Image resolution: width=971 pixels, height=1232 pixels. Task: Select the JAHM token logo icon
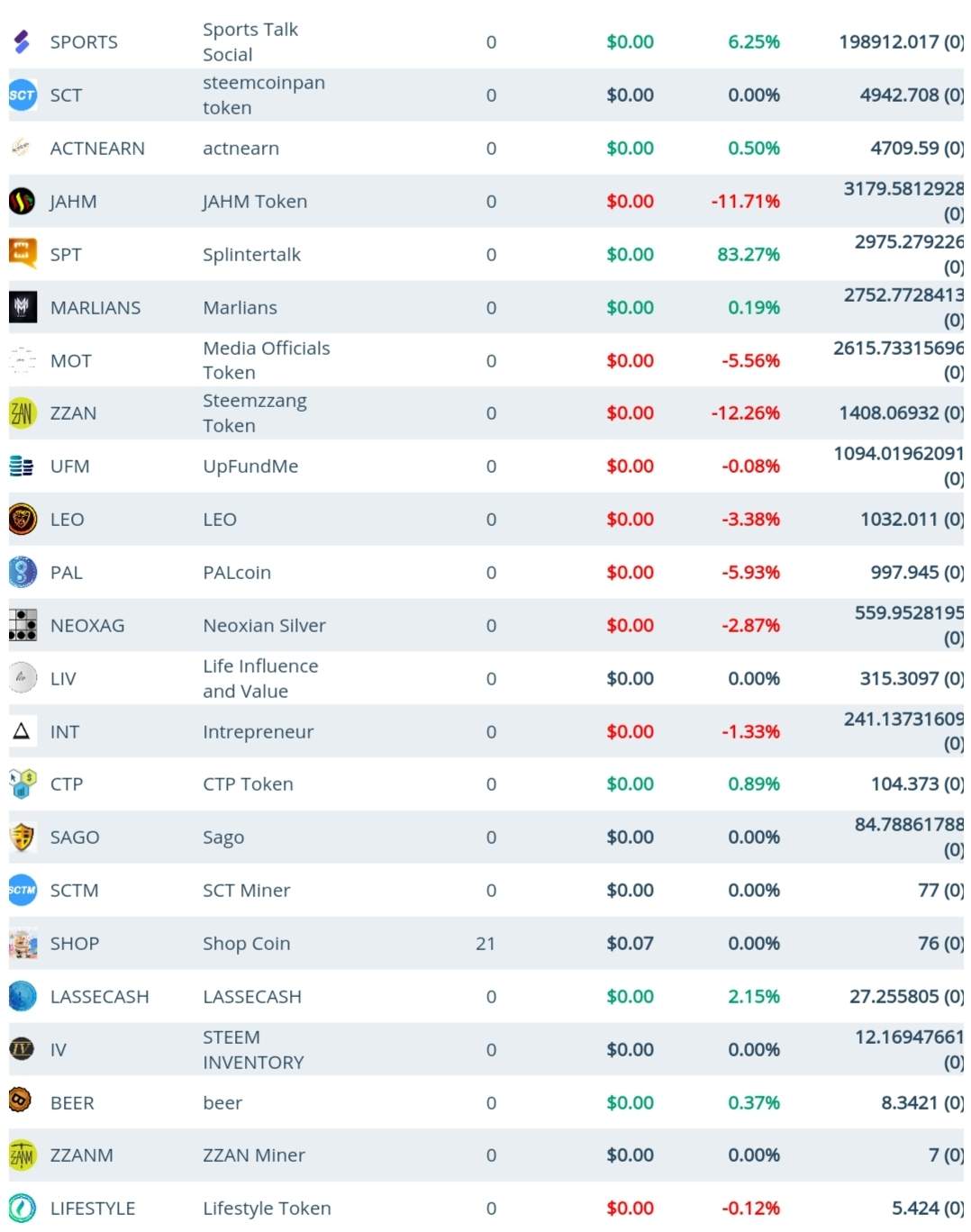22,201
